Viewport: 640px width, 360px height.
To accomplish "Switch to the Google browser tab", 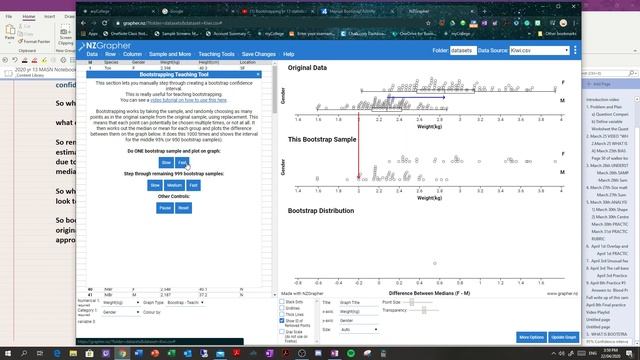I will pyautogui.click(x=197, y=11).
